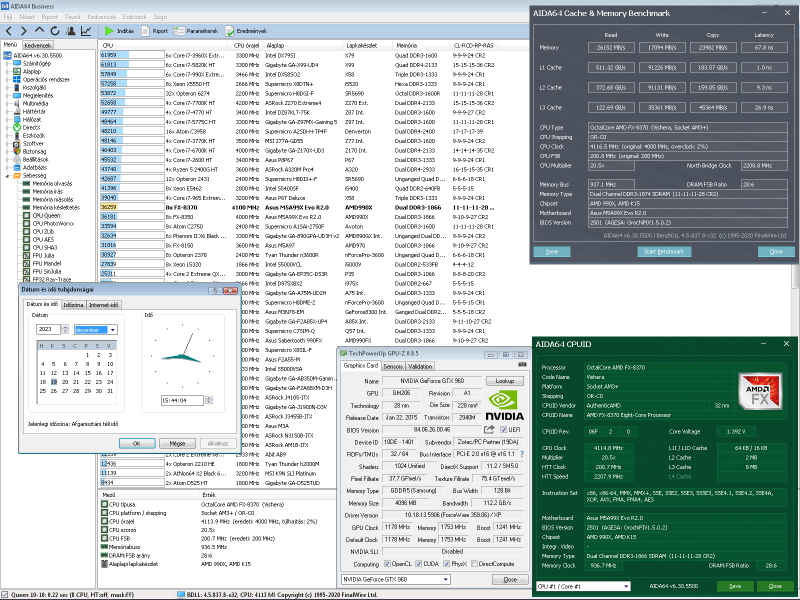The image size is (800, 600).
Task: Open the Sensors tab in GPU-Z
Action: [x=393, y=366]
